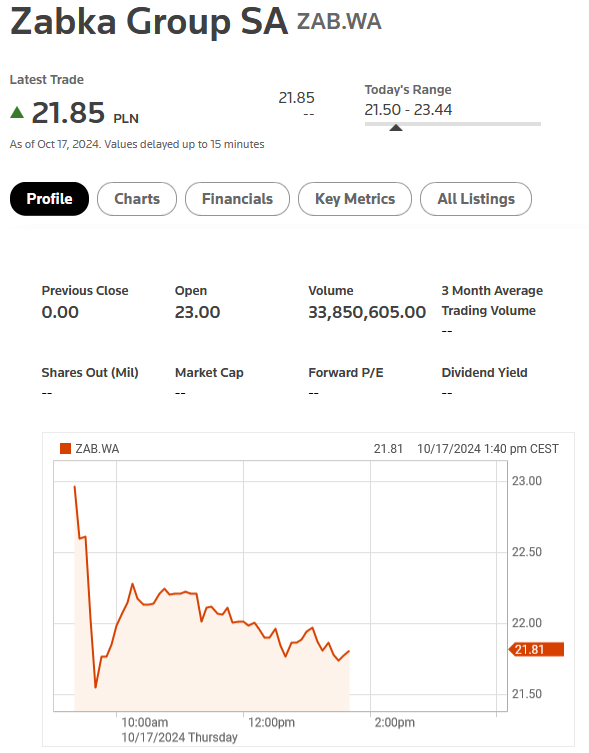Click the chart timestamp 10/17/2024 1:40 pm CEST
The height and width of the screenshot is (753, 589).
[x=488, y=449]
